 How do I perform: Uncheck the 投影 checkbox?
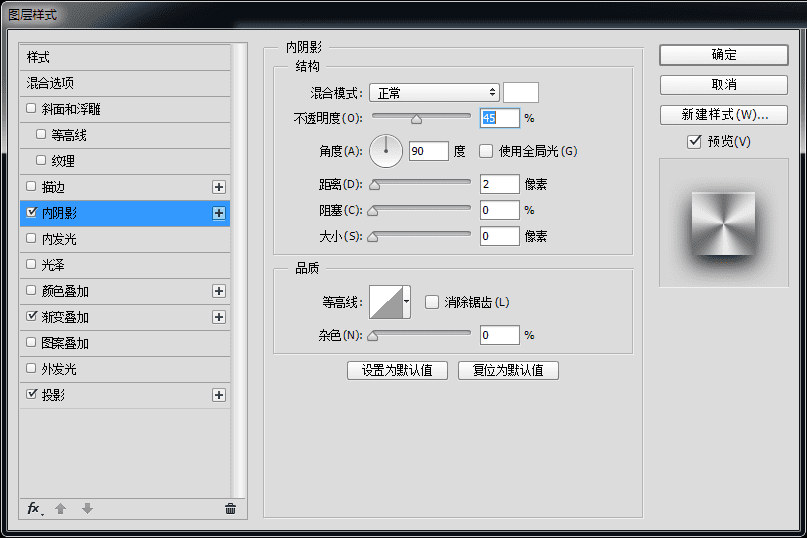pyautogui.click(x=31, y=394)
